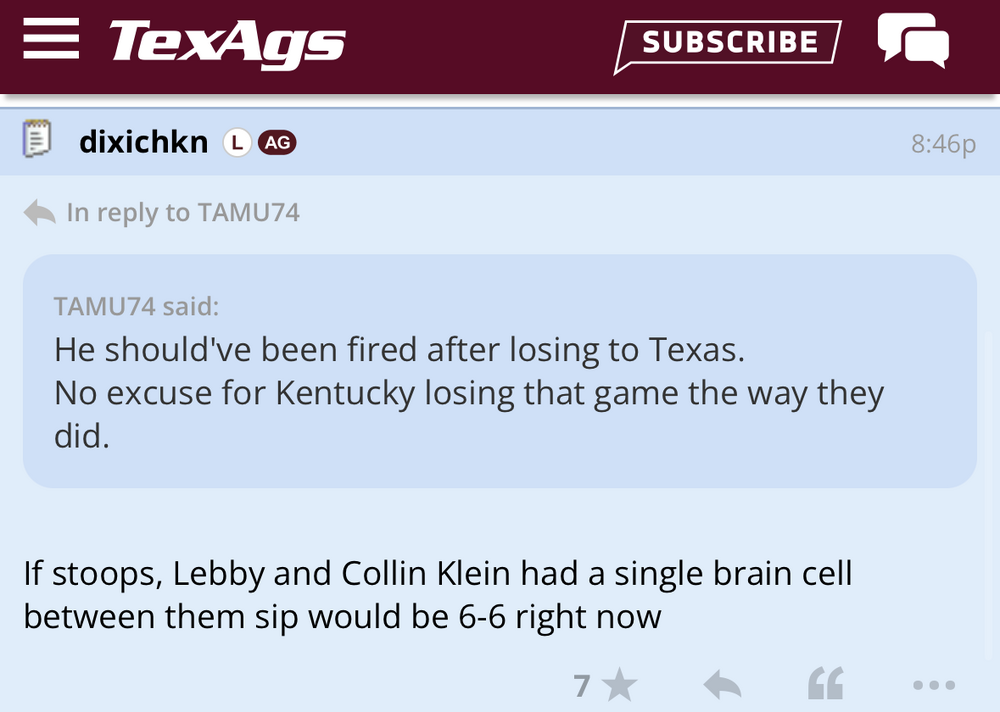
Task: Open the ellipsis more options menu
Action: click(x=934, y=686)
